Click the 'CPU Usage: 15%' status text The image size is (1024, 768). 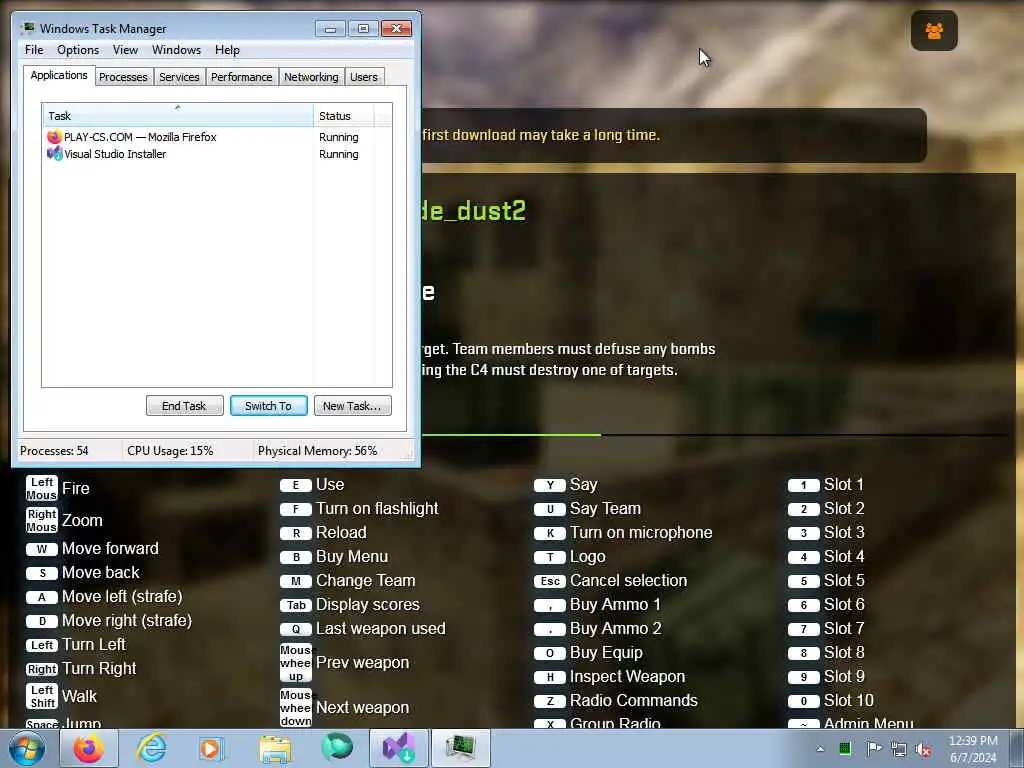pos(170,451)
